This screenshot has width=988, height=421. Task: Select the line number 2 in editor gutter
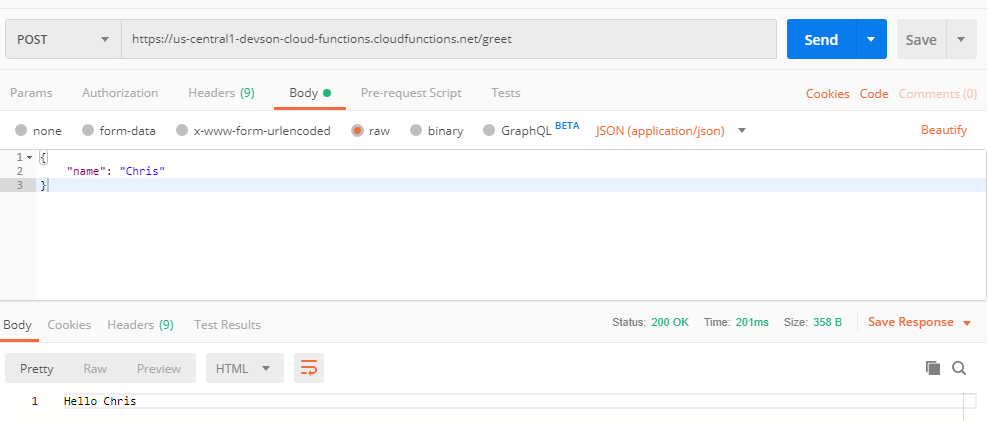coord(20,171)
